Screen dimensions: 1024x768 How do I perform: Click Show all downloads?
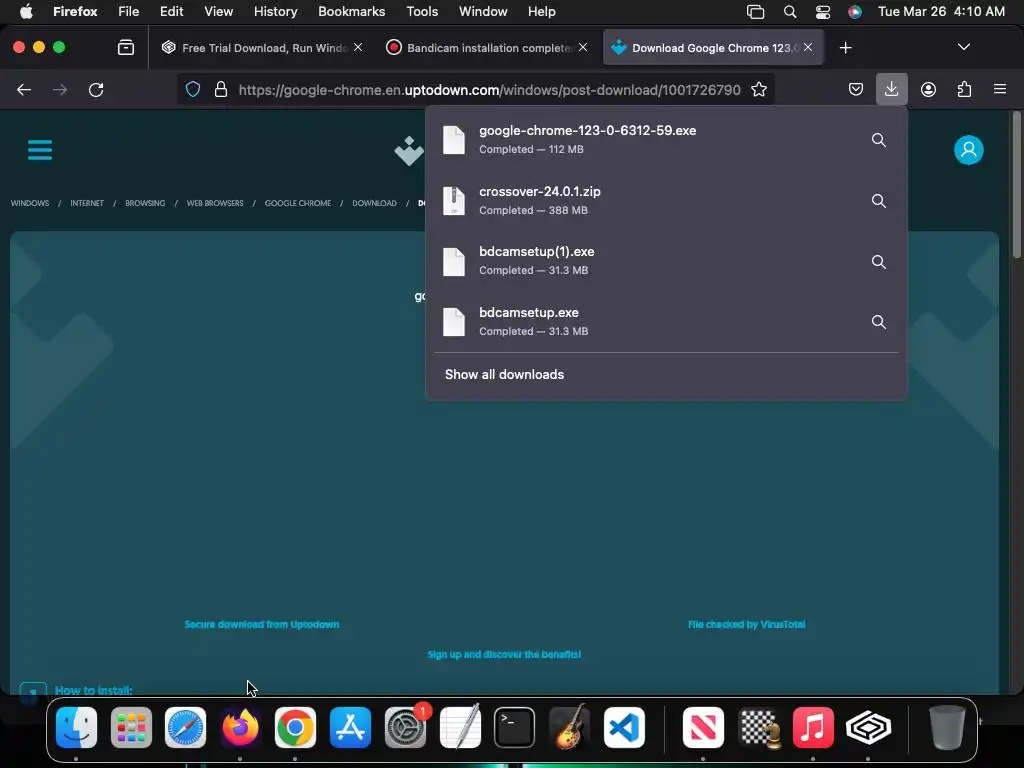click(504, 374)
